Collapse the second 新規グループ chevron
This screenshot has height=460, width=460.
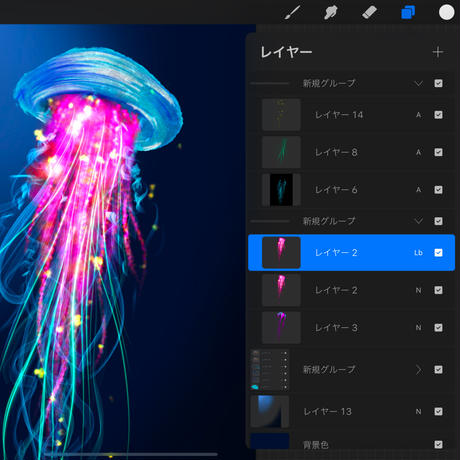(418, 221)
